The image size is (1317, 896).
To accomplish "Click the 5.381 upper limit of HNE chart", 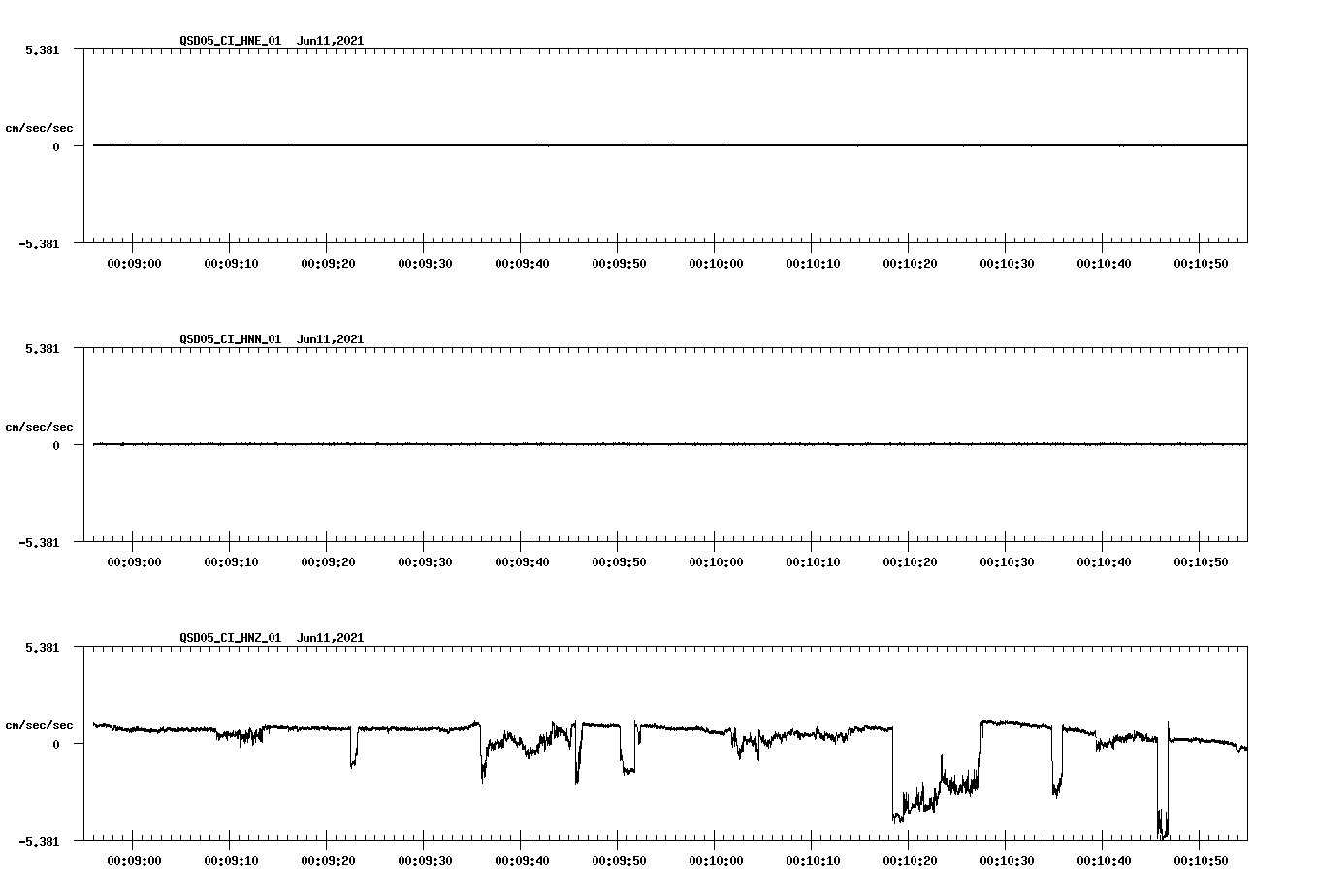I will (x=42, y=49).
